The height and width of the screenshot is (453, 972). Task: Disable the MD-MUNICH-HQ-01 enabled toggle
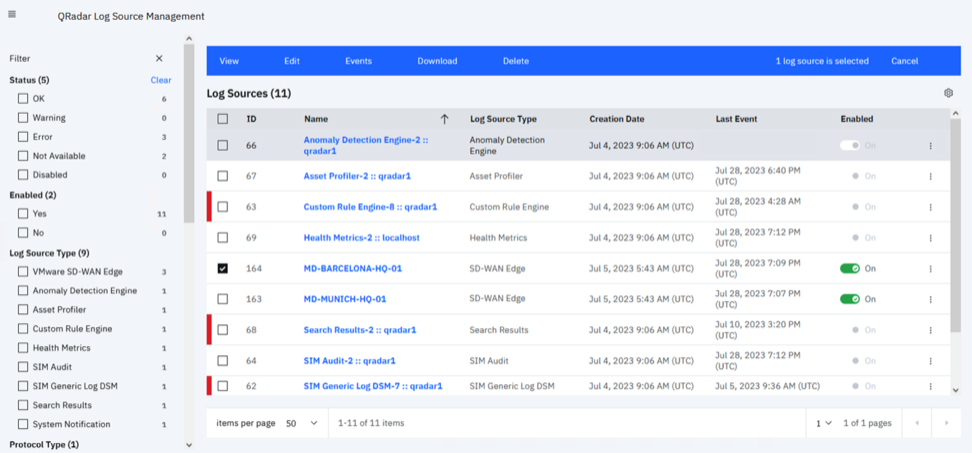coord(850,299)
